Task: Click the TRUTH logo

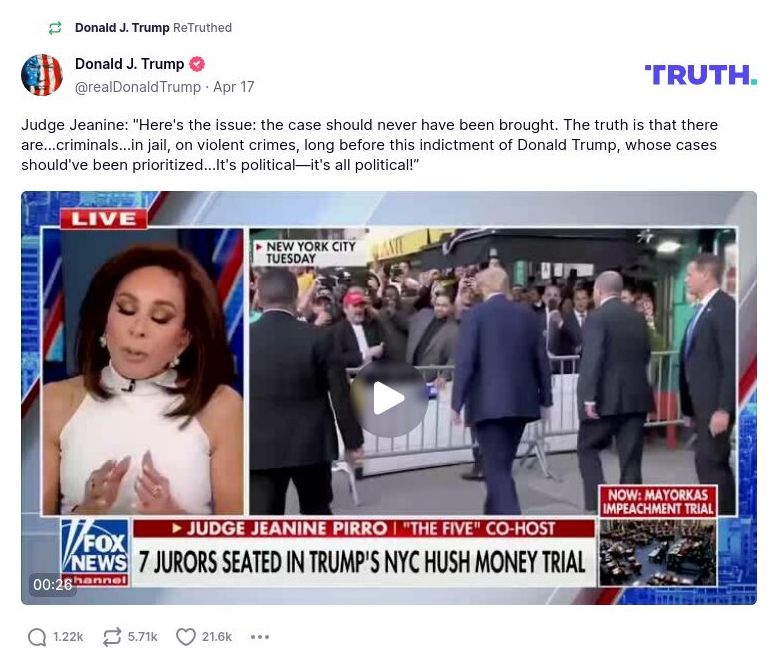Action: [701, 75]
